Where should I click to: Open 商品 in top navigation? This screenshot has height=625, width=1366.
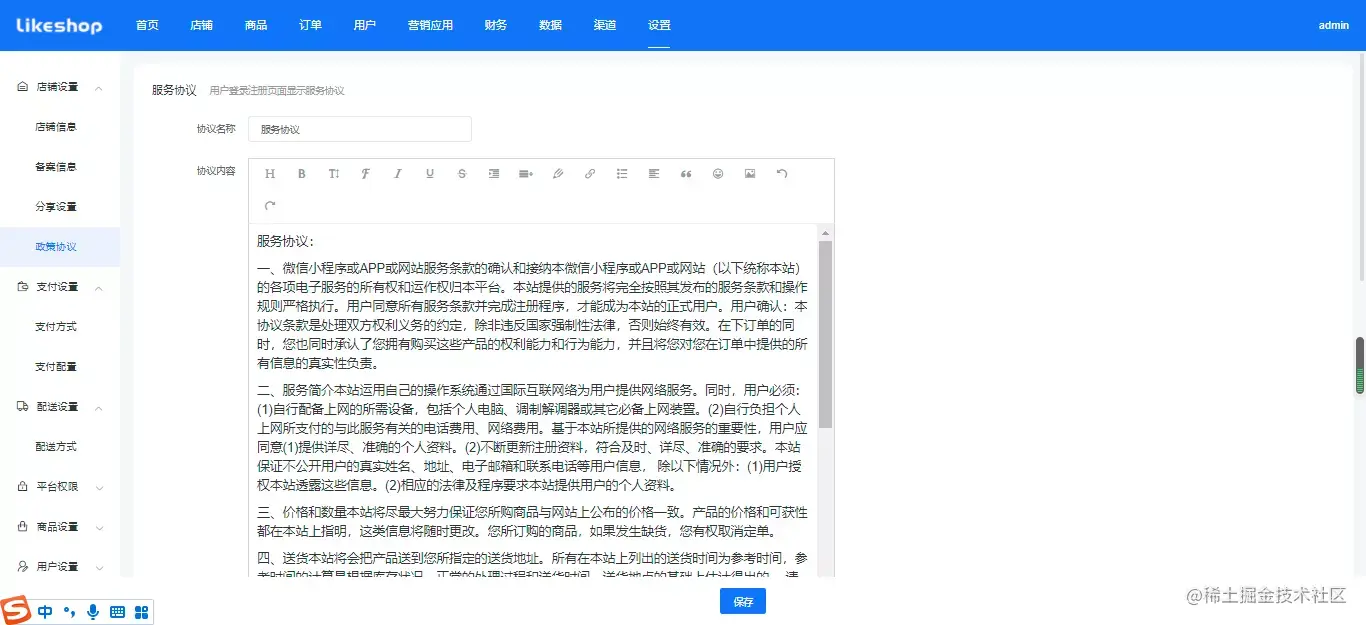click(x=256, y=25)
